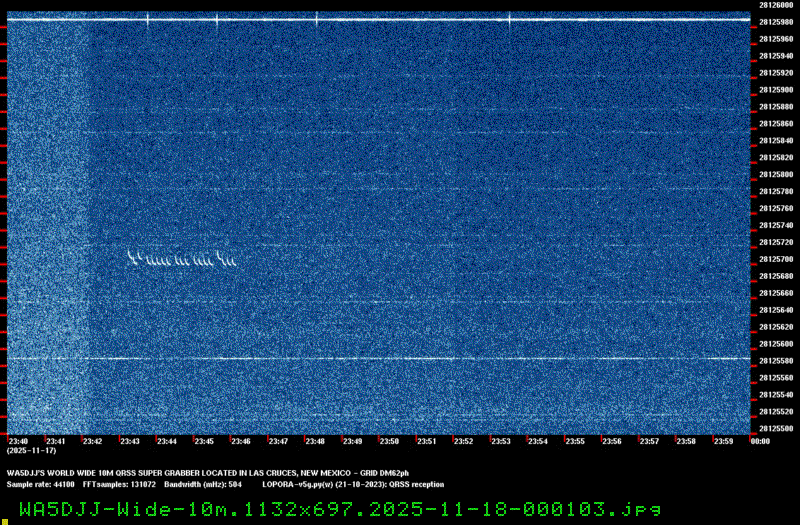Click the 28125940 frequency label
Image resolution: width=800 pixels, height=525 pixels.
(776, 56)
